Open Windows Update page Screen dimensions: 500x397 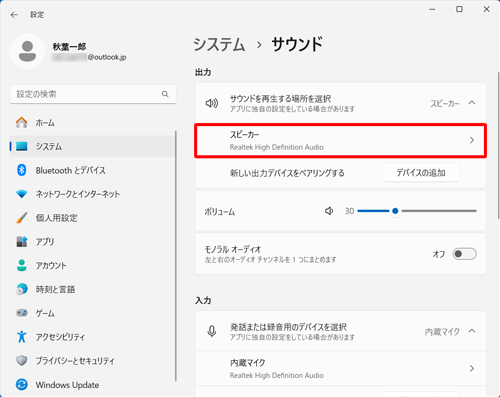click(92, 385)
